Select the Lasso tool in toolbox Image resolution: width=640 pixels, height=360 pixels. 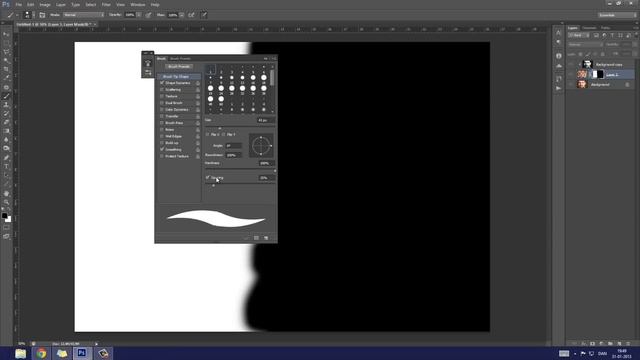pos(6,52)
